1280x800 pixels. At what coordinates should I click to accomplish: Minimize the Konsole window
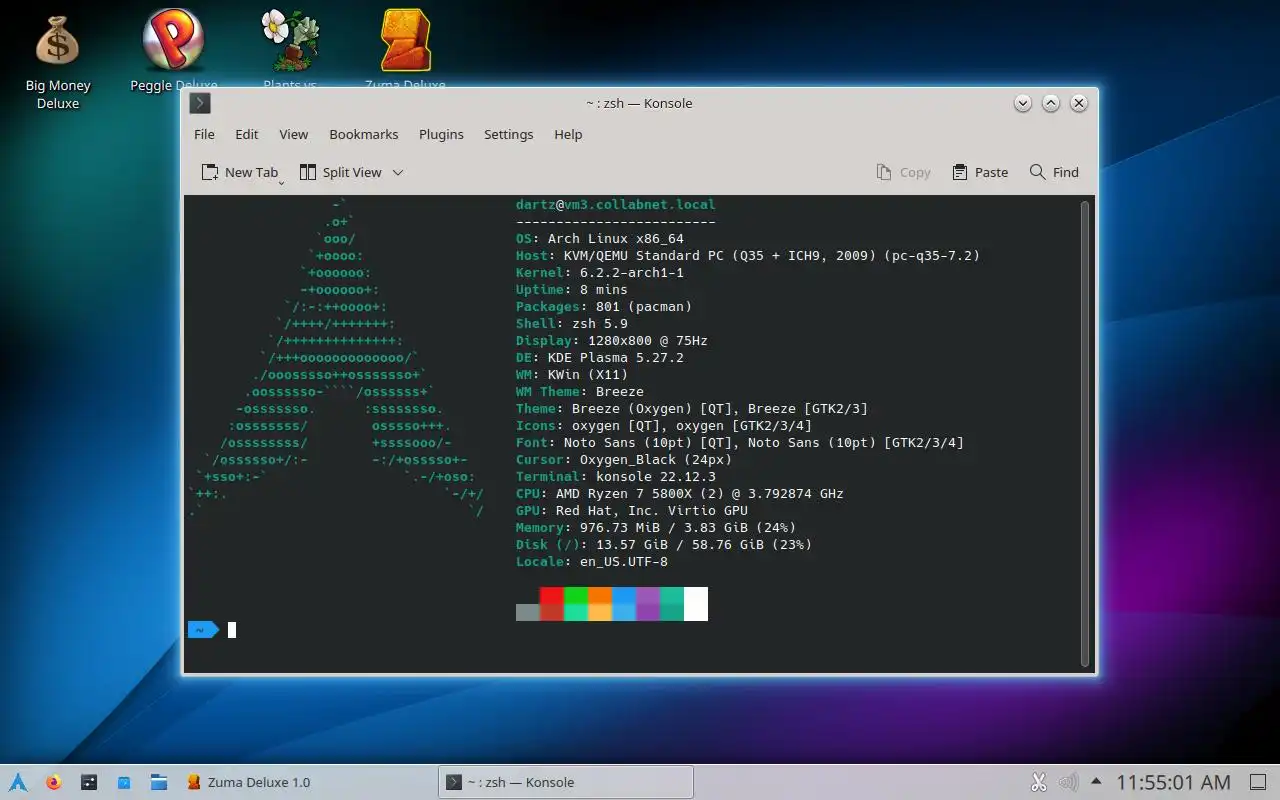pyautogui.click(x=1022, y=103)
